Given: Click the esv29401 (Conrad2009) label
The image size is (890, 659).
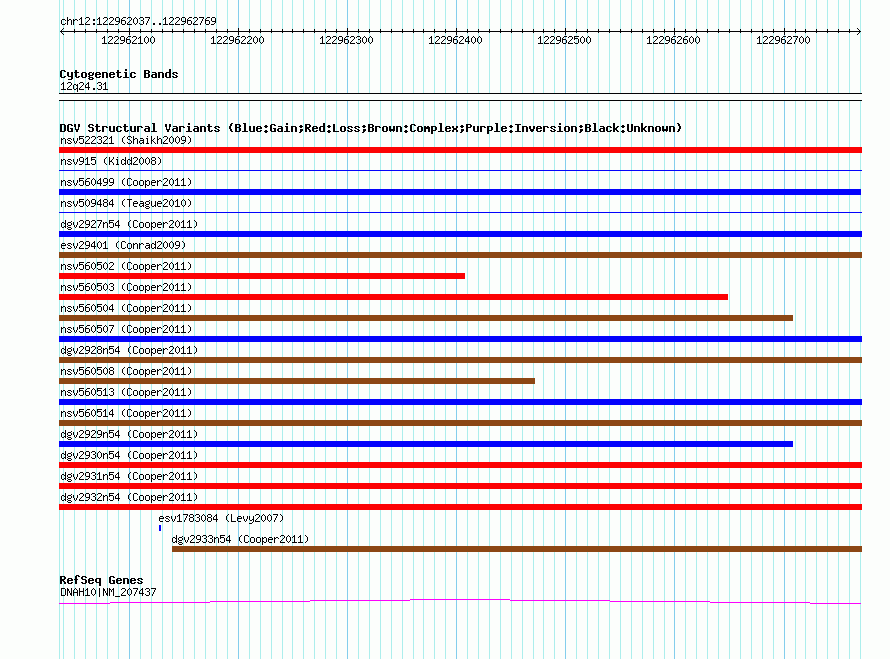Looking at the screenshot, I should coord(123,245).
